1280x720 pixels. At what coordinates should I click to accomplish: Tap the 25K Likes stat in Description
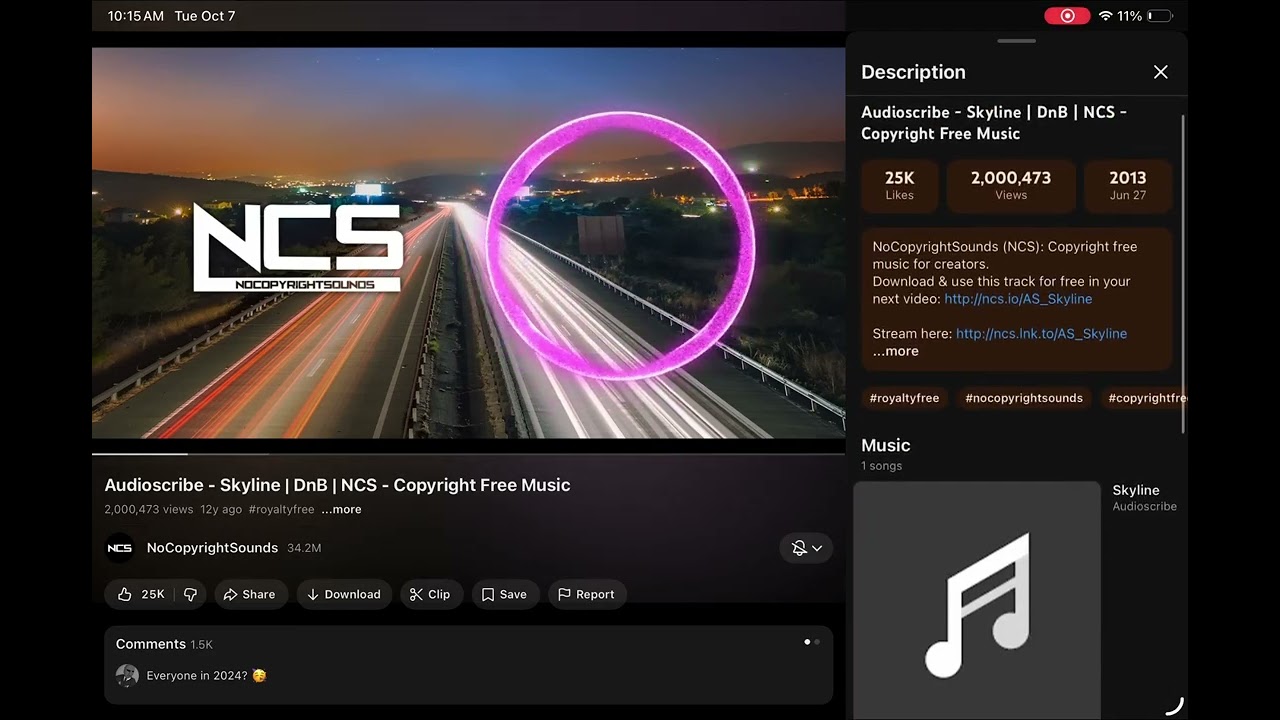pos(899,185)
